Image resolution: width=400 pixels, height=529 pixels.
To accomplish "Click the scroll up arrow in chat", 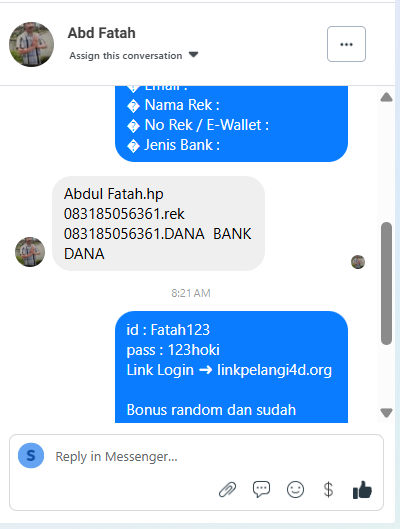I will pos(387,97).
